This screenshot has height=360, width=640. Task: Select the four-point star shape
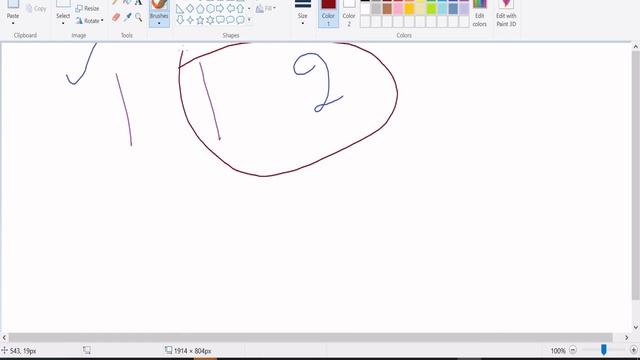click(x=190, y=20)
